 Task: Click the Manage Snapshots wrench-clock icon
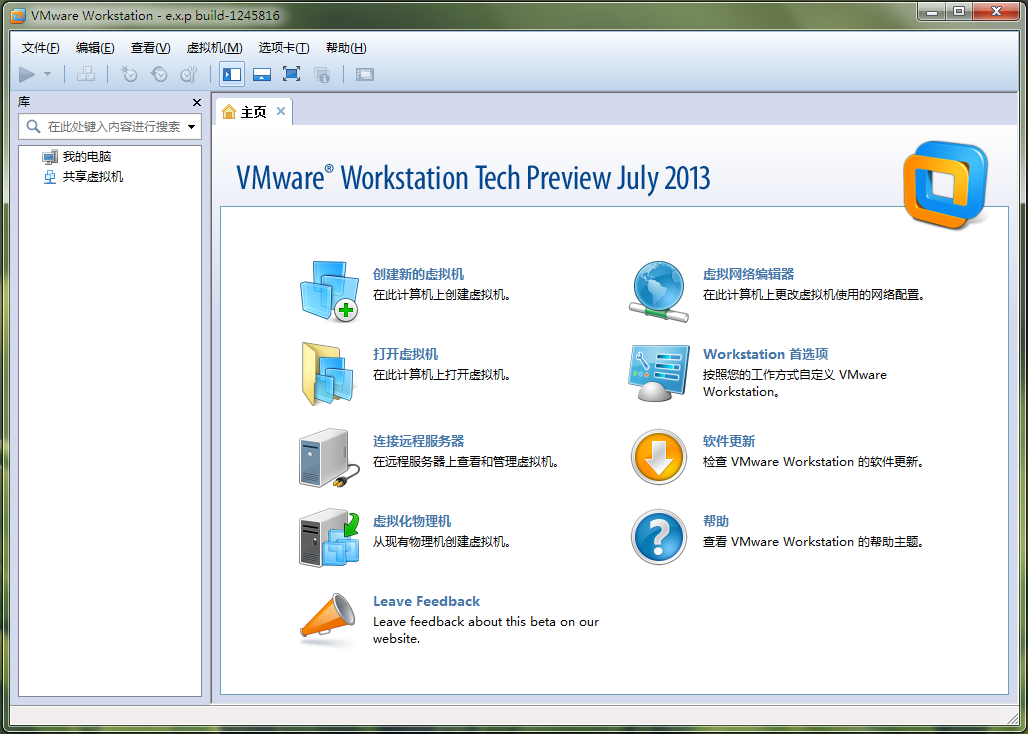tap(189, 74)
